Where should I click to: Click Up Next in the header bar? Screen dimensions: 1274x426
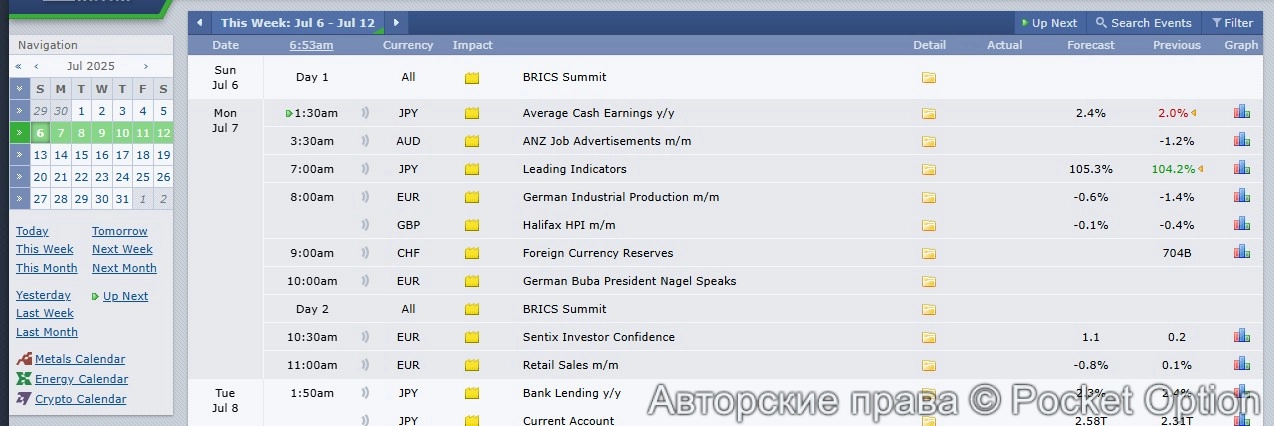1048,23
